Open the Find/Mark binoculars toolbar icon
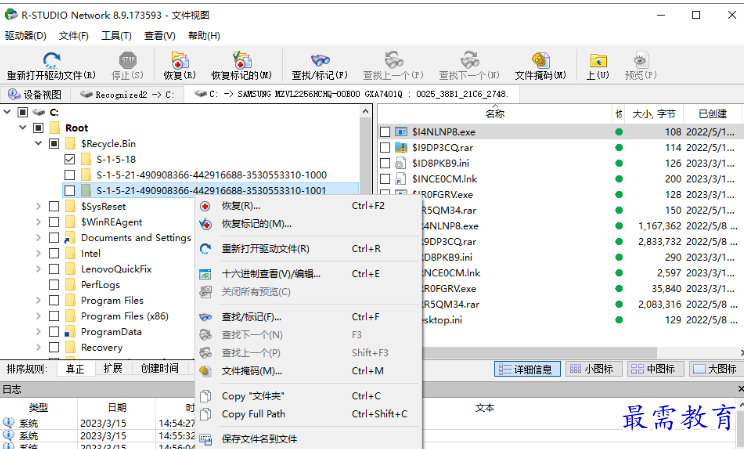The image size is (744, 449). point(320,60)
